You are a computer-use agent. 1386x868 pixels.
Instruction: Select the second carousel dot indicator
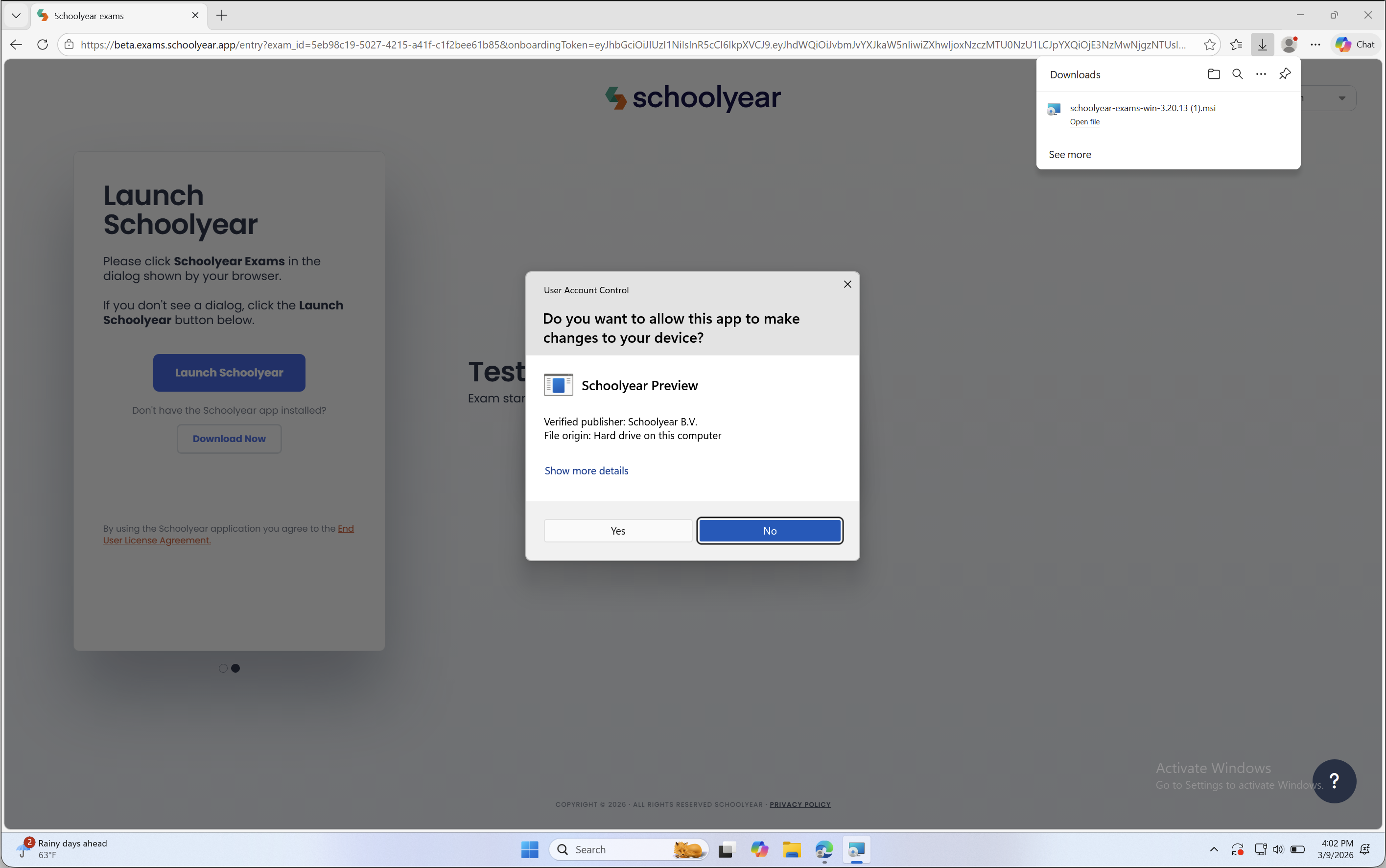pos(235,668)
